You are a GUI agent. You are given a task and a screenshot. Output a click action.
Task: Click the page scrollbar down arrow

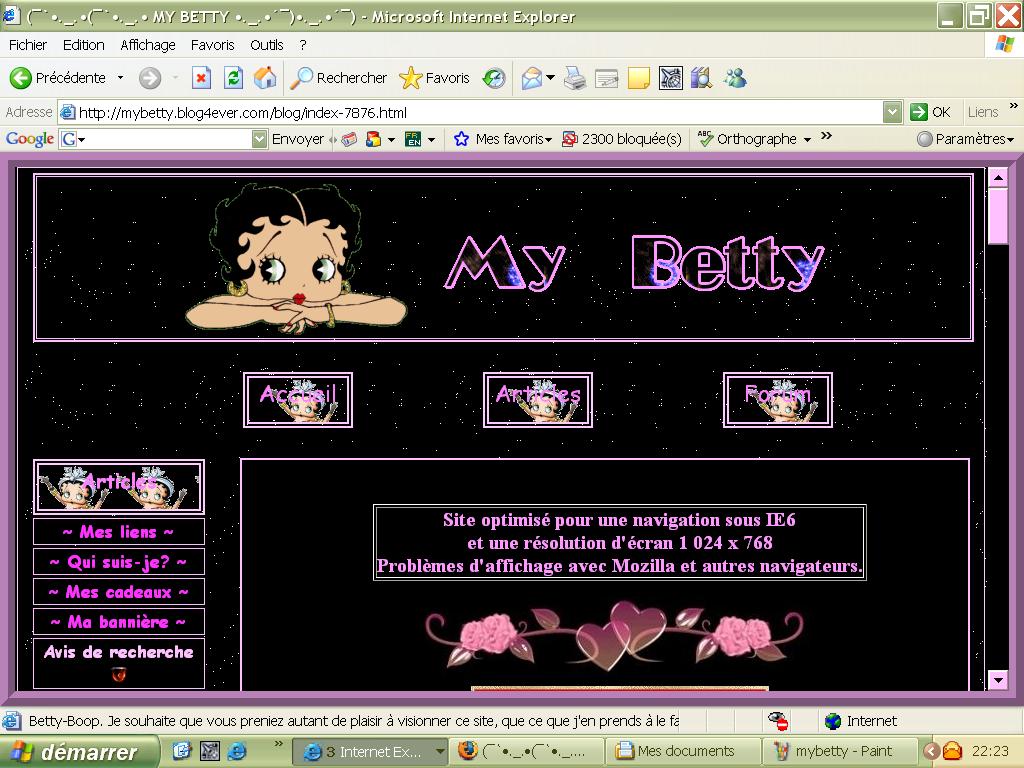(997, 680)
